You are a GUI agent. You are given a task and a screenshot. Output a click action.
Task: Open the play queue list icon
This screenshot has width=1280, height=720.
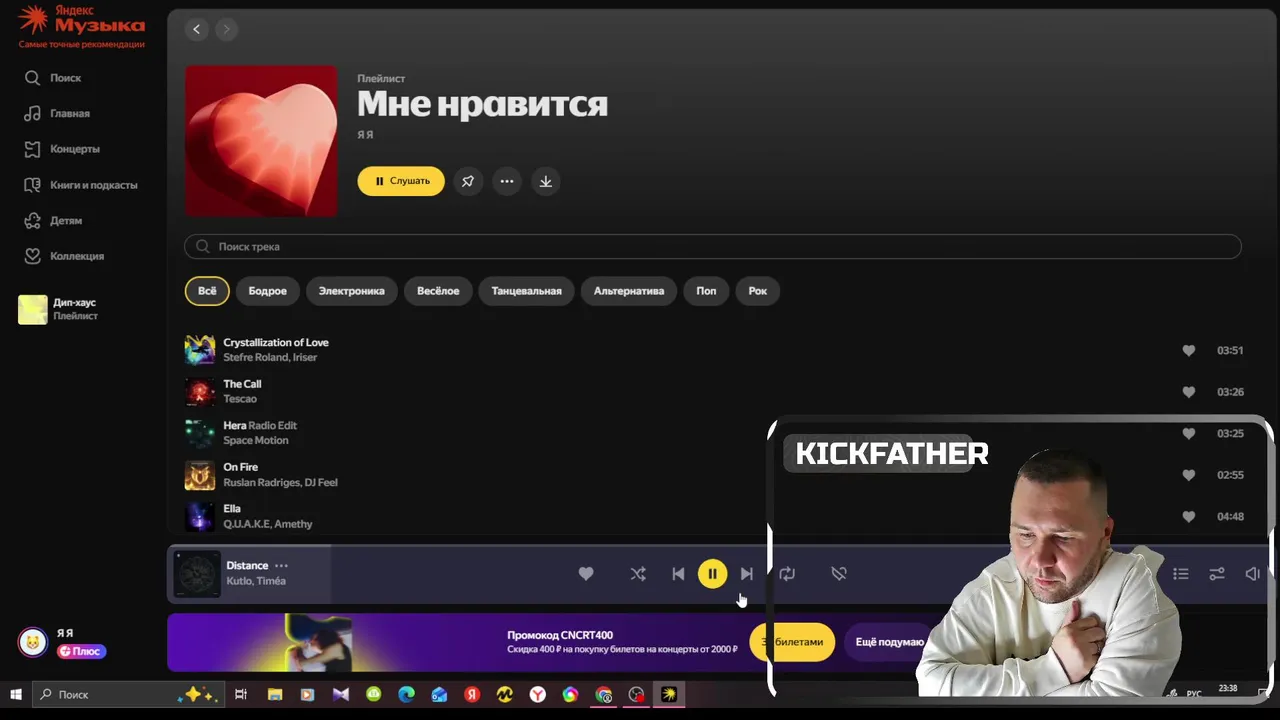point(1181,574)
